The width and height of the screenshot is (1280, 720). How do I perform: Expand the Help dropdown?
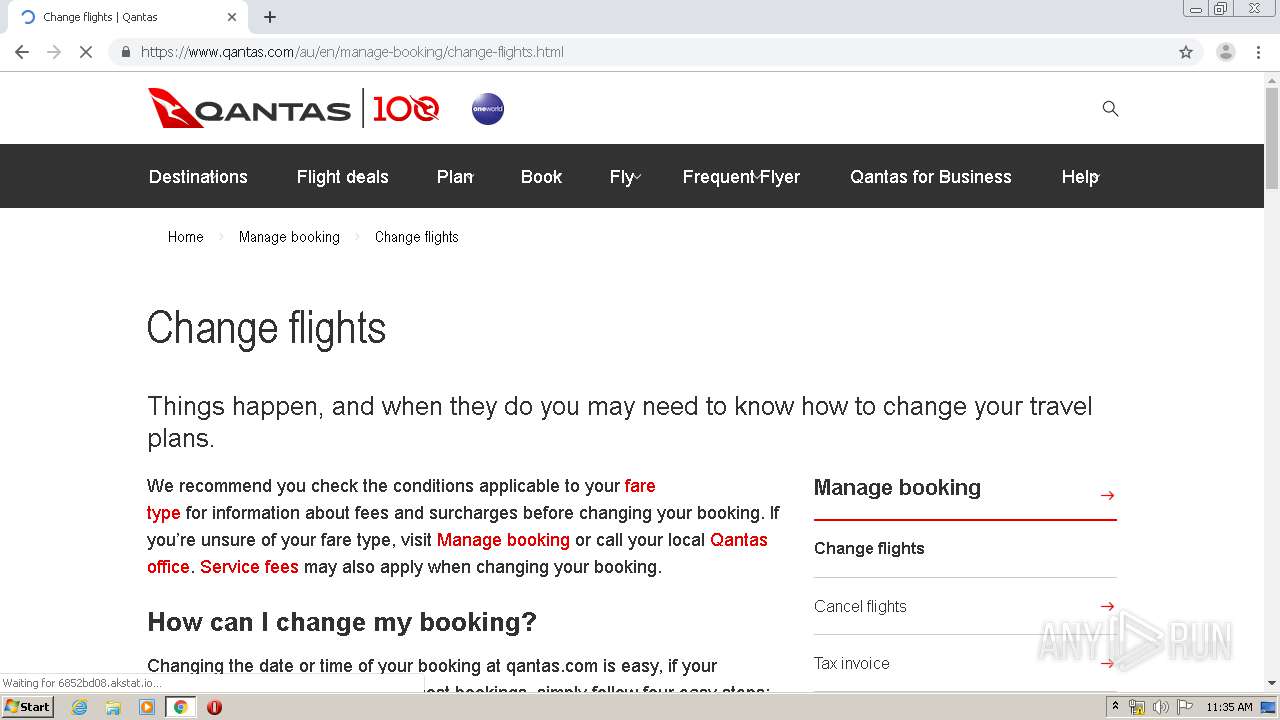pos(1080,177)
